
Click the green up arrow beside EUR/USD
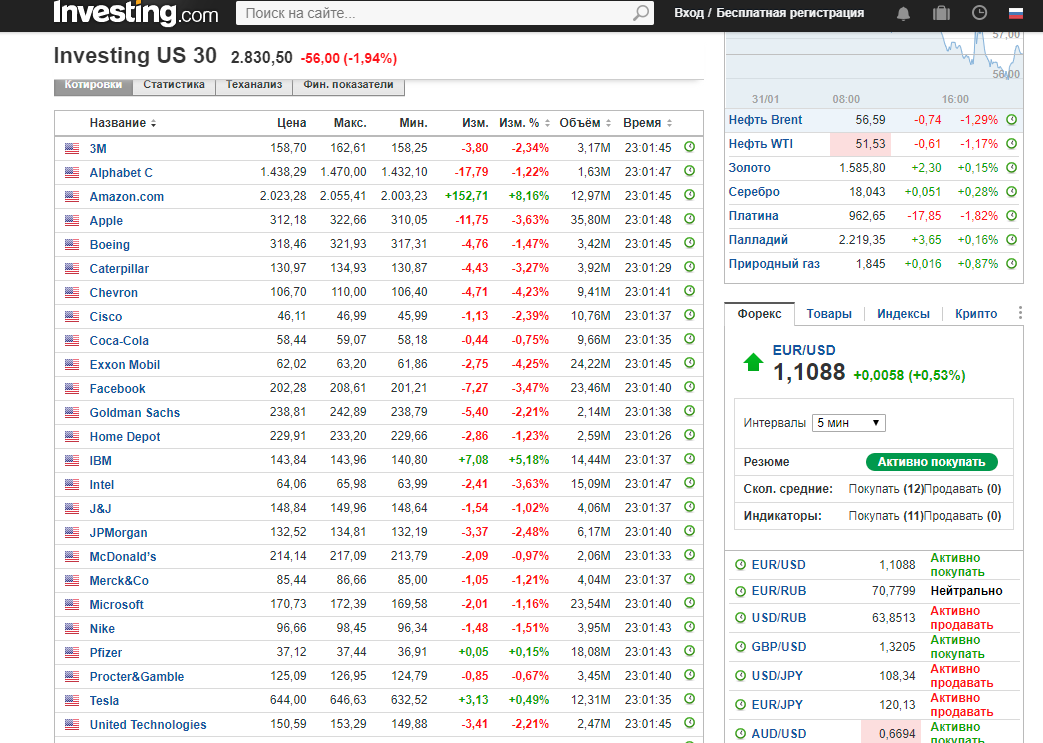(753, 363)
